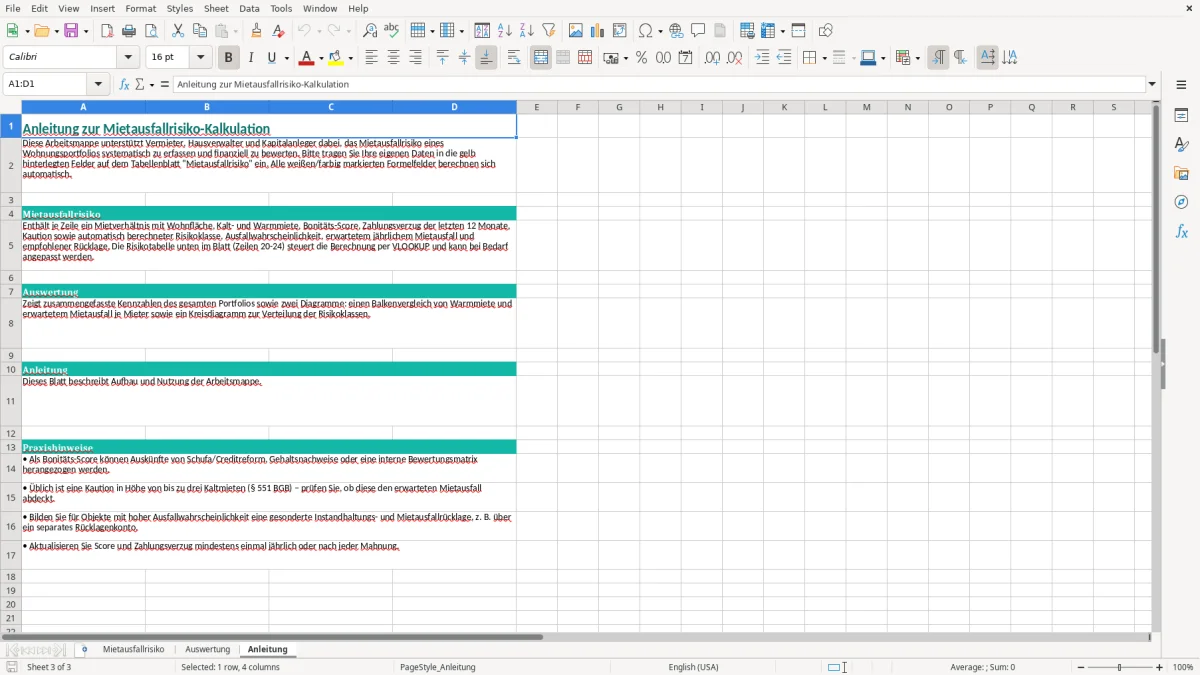Toggle Bold formatting

tap(228, 58)
